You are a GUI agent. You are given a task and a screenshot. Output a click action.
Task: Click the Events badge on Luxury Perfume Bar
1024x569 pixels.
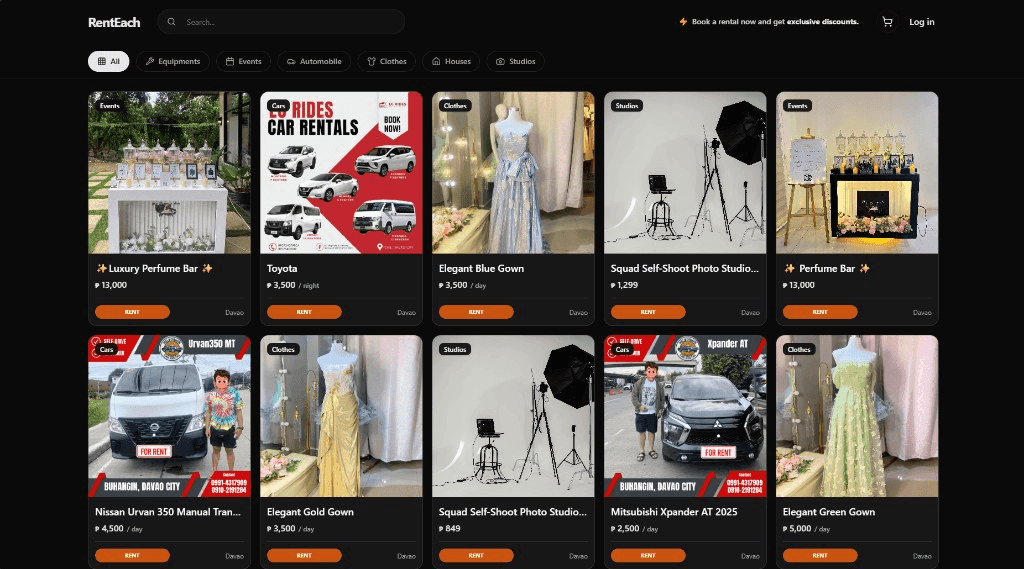pyautogui.click(x=110, y=106)
